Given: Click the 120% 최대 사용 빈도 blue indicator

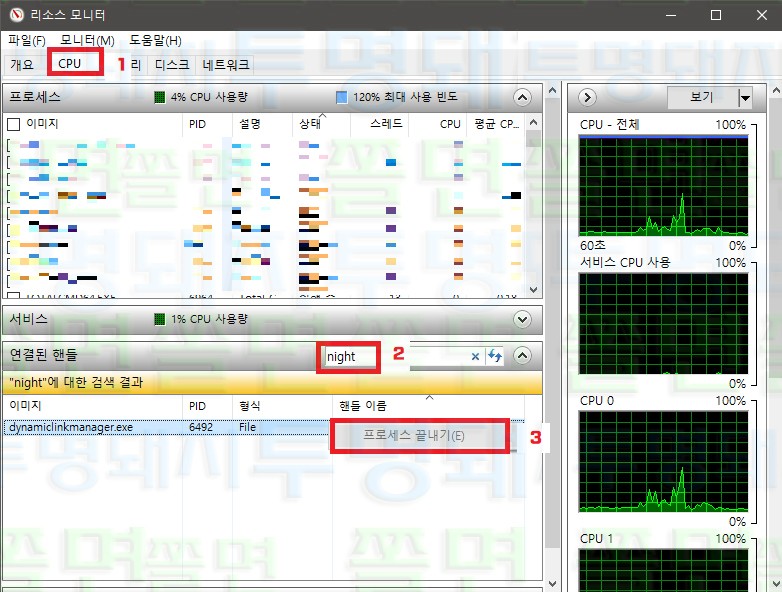Looking at the screenshot, I should pyautogui.click(x=342, y=97).
